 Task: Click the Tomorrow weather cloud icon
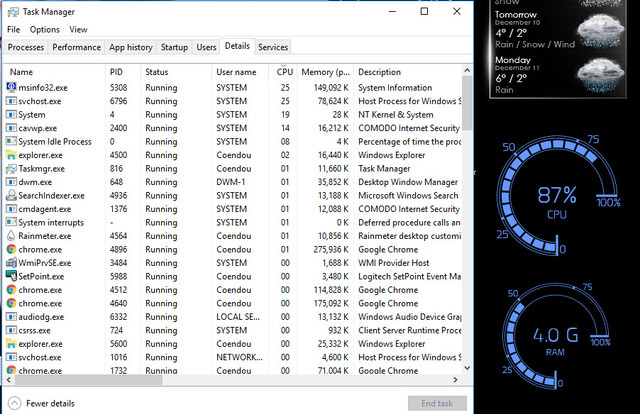(600, 31)
